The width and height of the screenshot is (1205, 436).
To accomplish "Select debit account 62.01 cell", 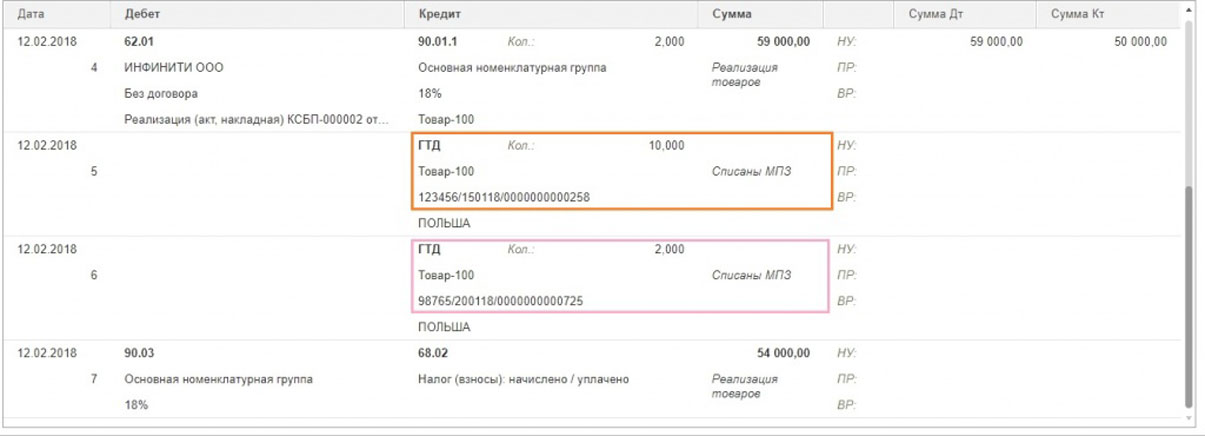I will point(139,42).
